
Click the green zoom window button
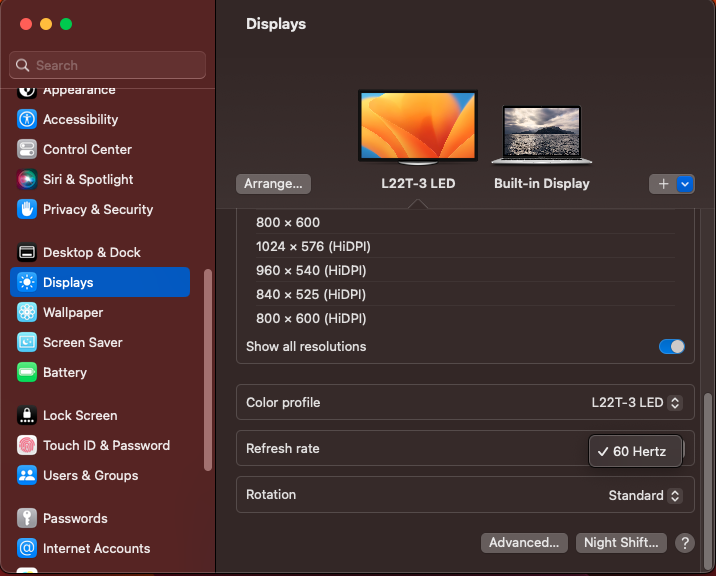66,24
